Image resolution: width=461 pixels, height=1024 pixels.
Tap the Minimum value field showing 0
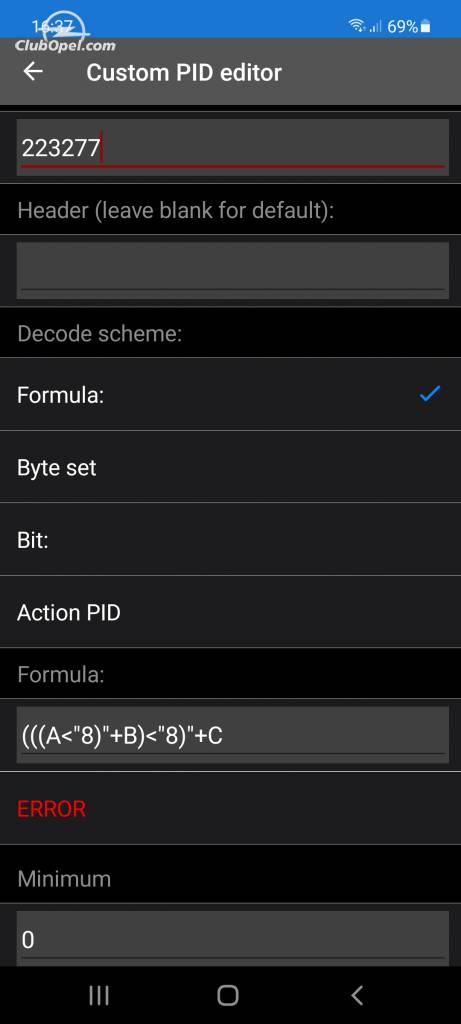[232, 938]
